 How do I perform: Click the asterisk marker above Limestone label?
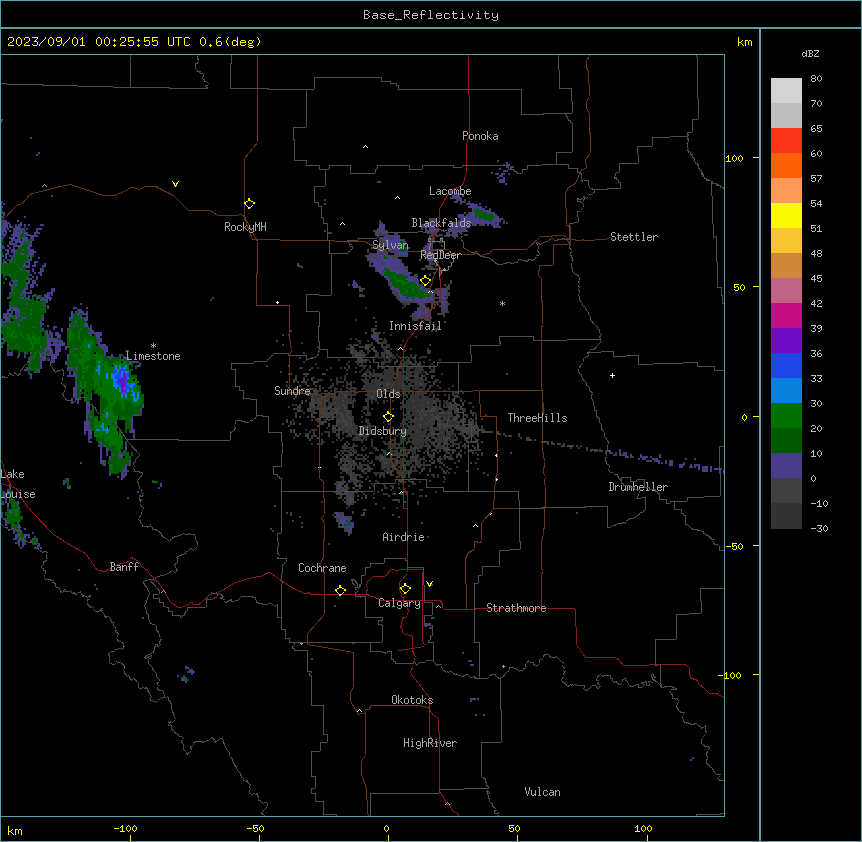coord(153,346)
